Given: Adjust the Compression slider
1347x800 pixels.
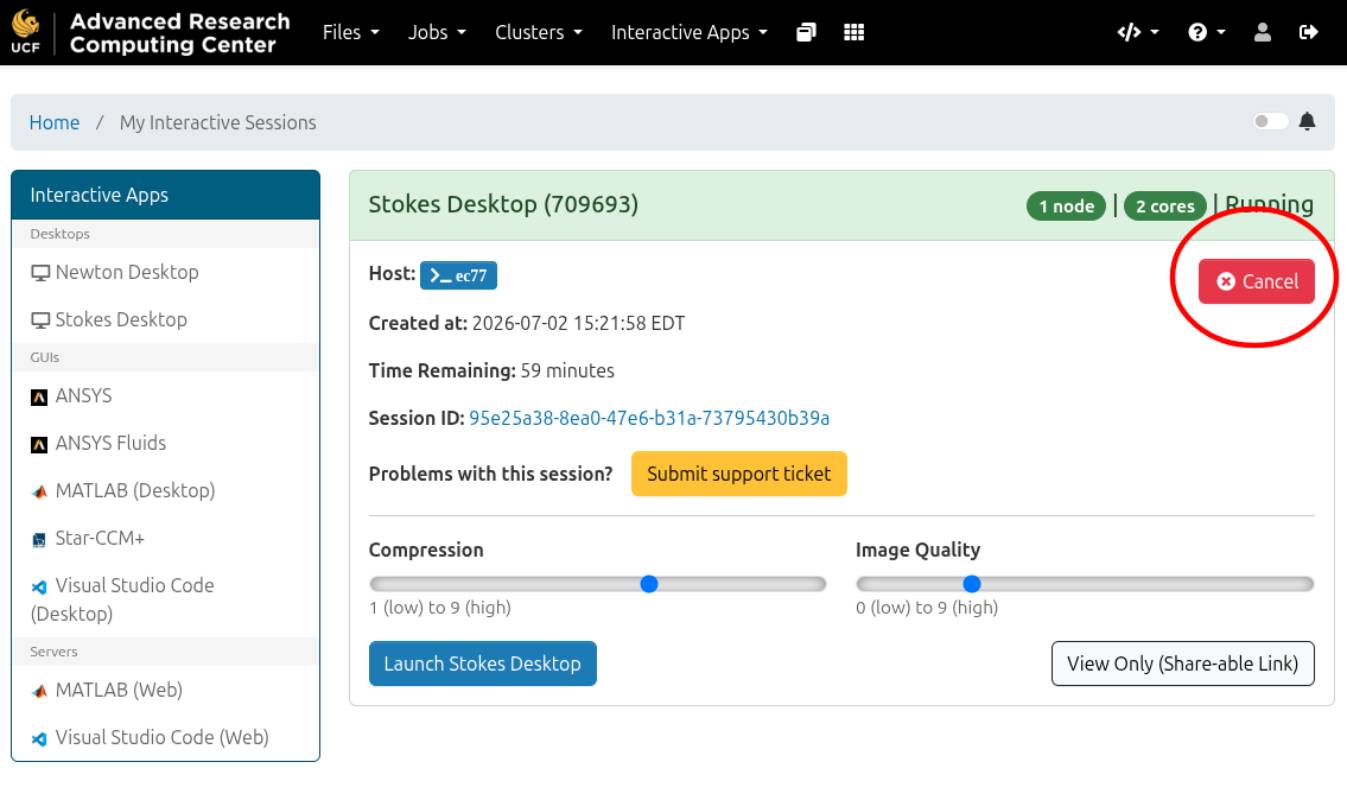Looking at the screenshot, I should pos(598,584).
